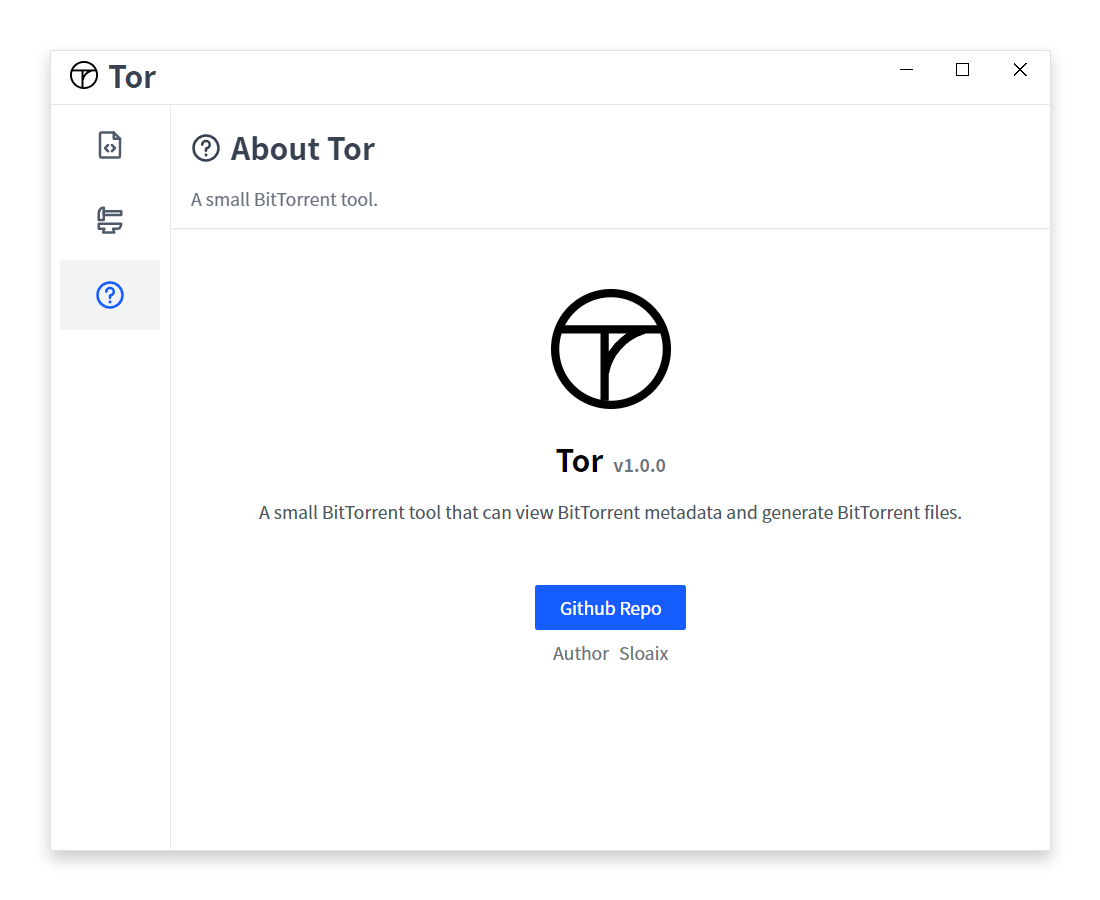Screen dimensions: 1100x900
Task: Close the Tor window
Action: click(1020, 69)
